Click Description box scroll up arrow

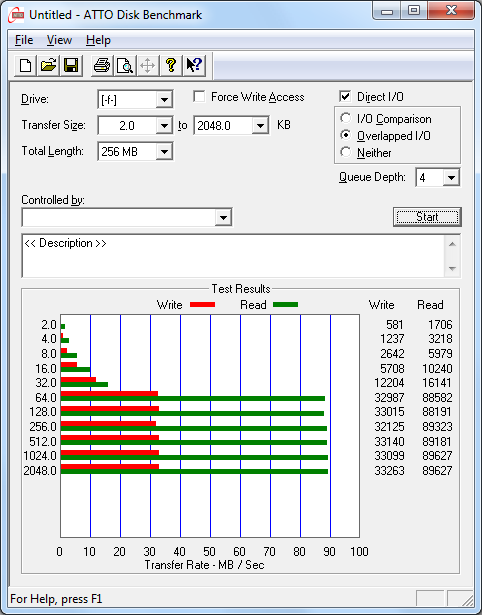452,245
